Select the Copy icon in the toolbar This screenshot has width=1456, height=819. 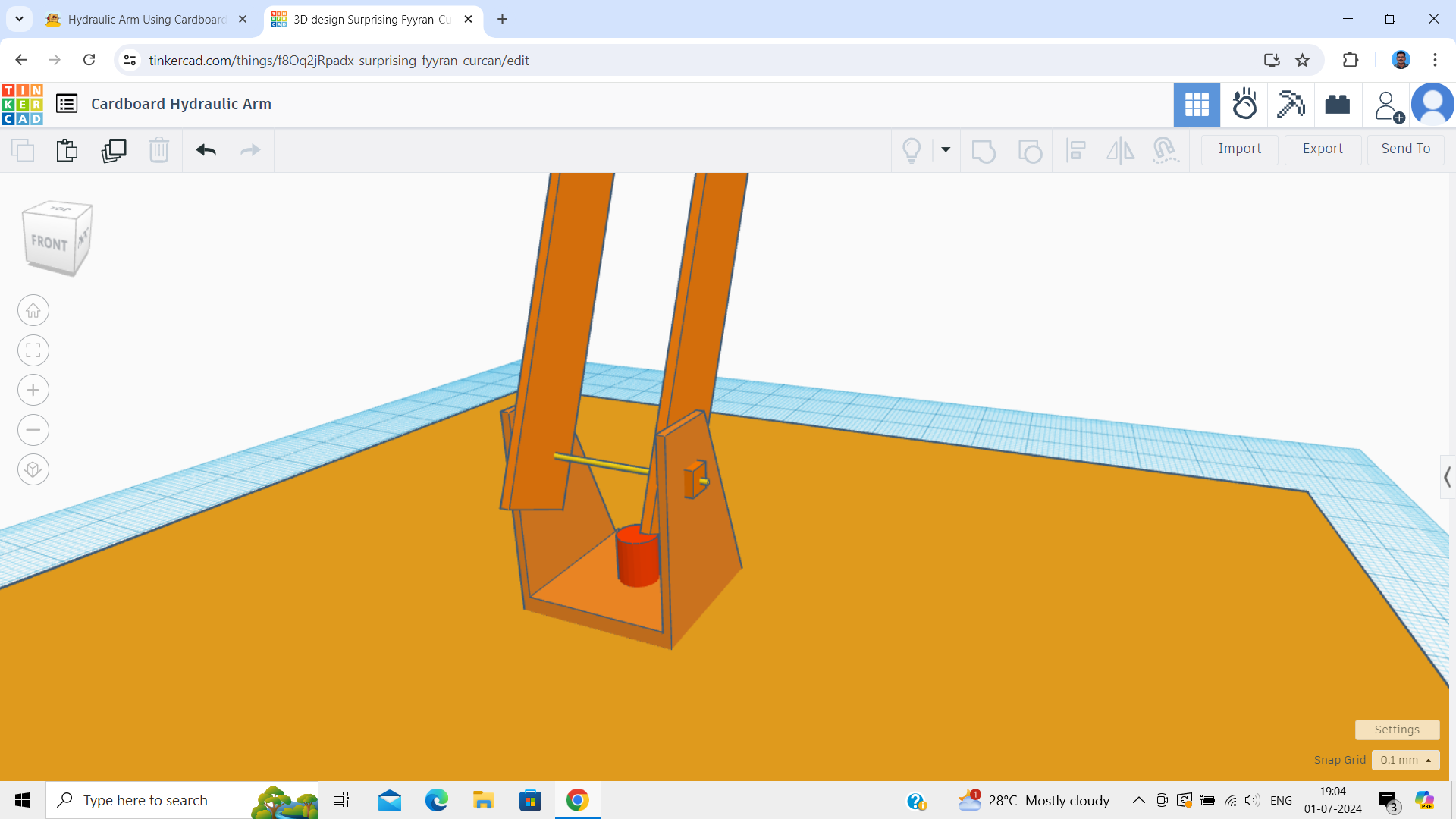coord(22,150)
